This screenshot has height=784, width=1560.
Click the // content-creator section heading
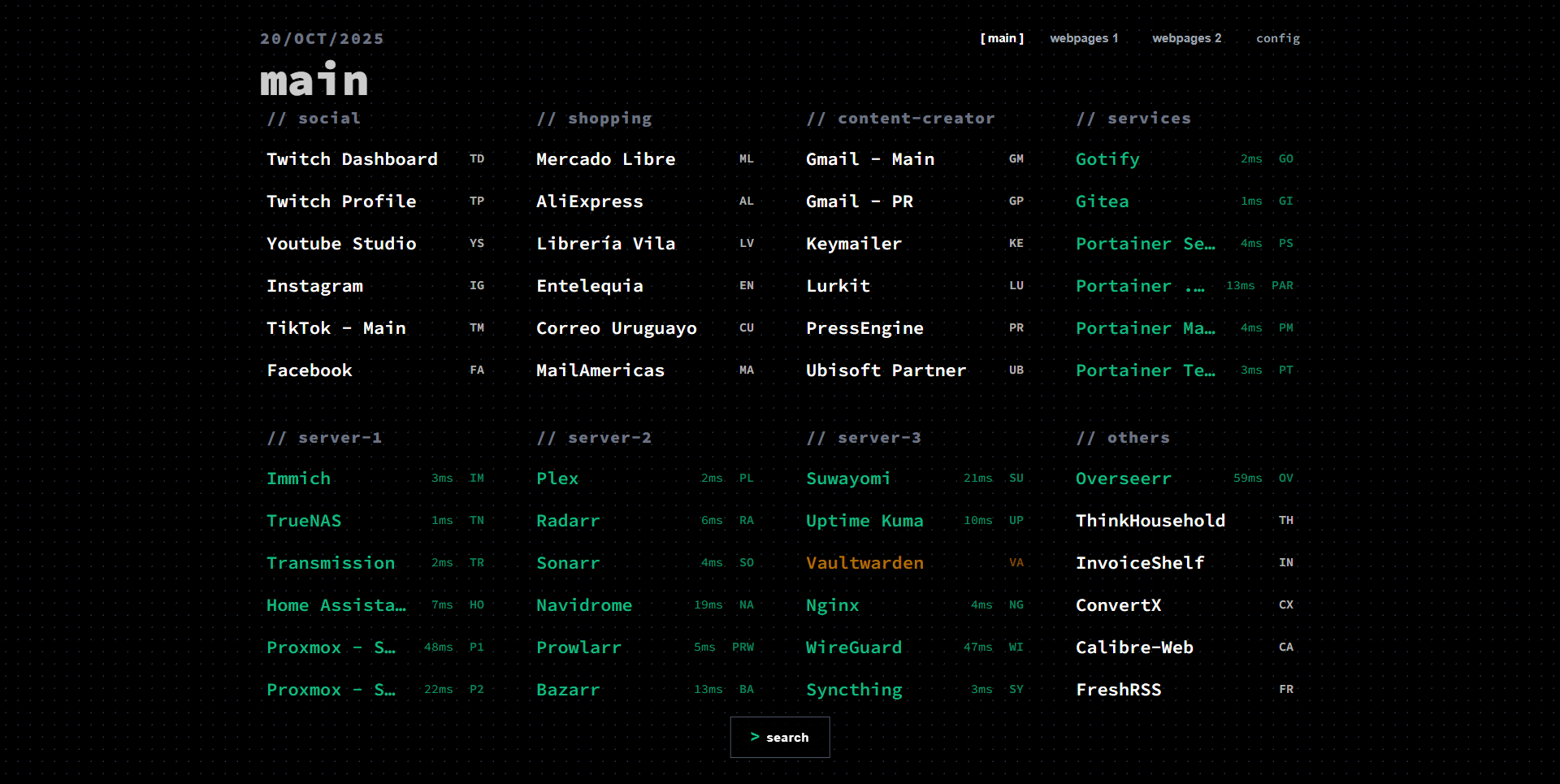900,119
